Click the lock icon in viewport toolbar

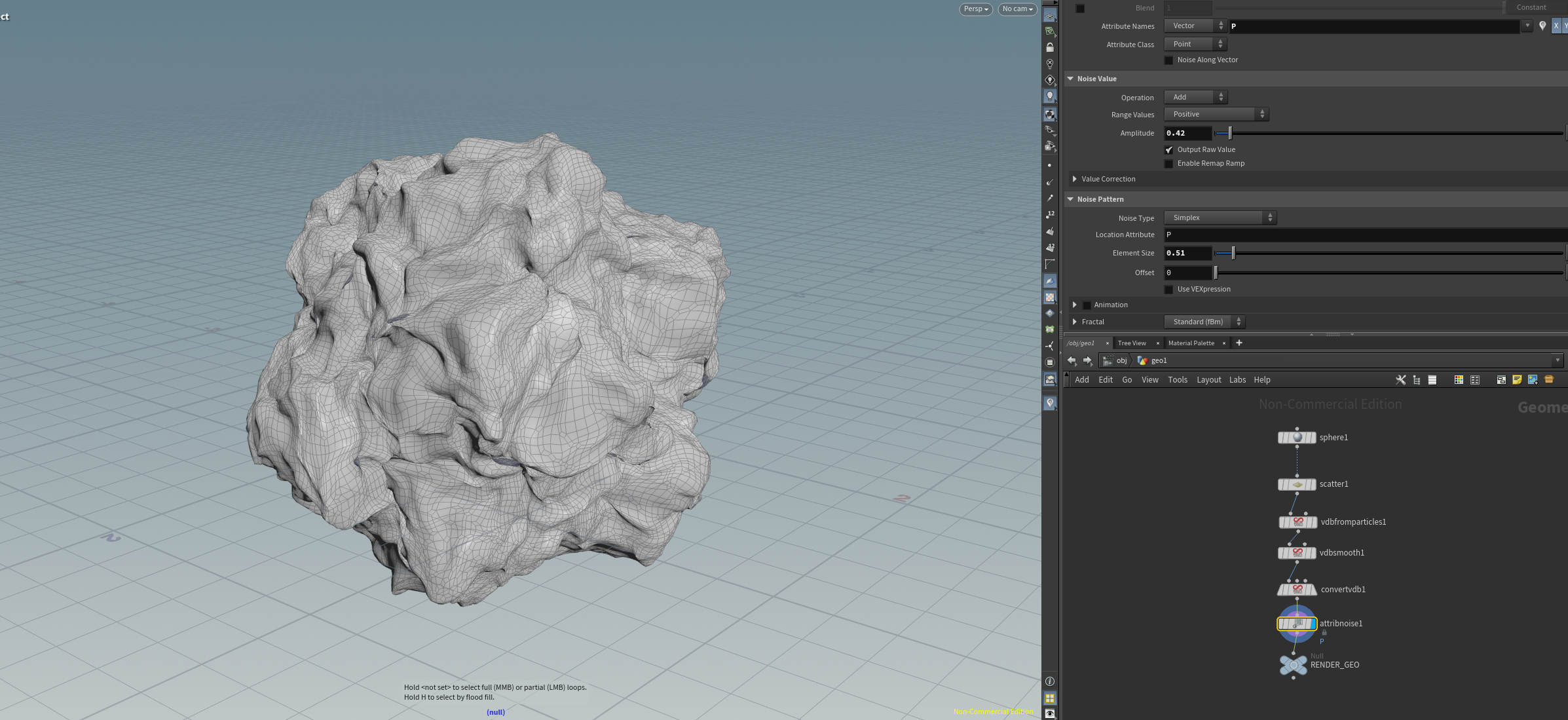coord(1050,48)
